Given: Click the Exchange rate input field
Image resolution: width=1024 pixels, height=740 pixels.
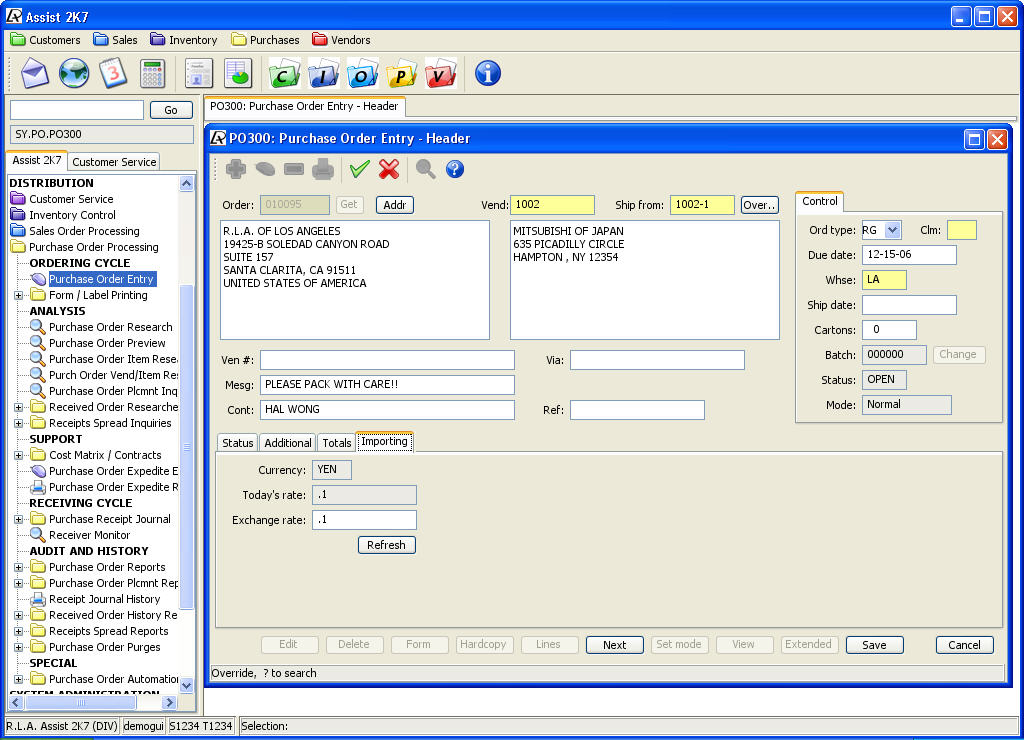Looking at the screenshot, I should 364,520.
